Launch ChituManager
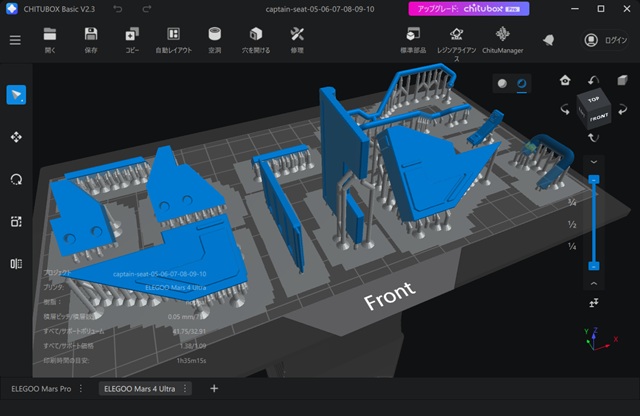The height and width of the screenshot is (416, 640). (x=502, y=40)
